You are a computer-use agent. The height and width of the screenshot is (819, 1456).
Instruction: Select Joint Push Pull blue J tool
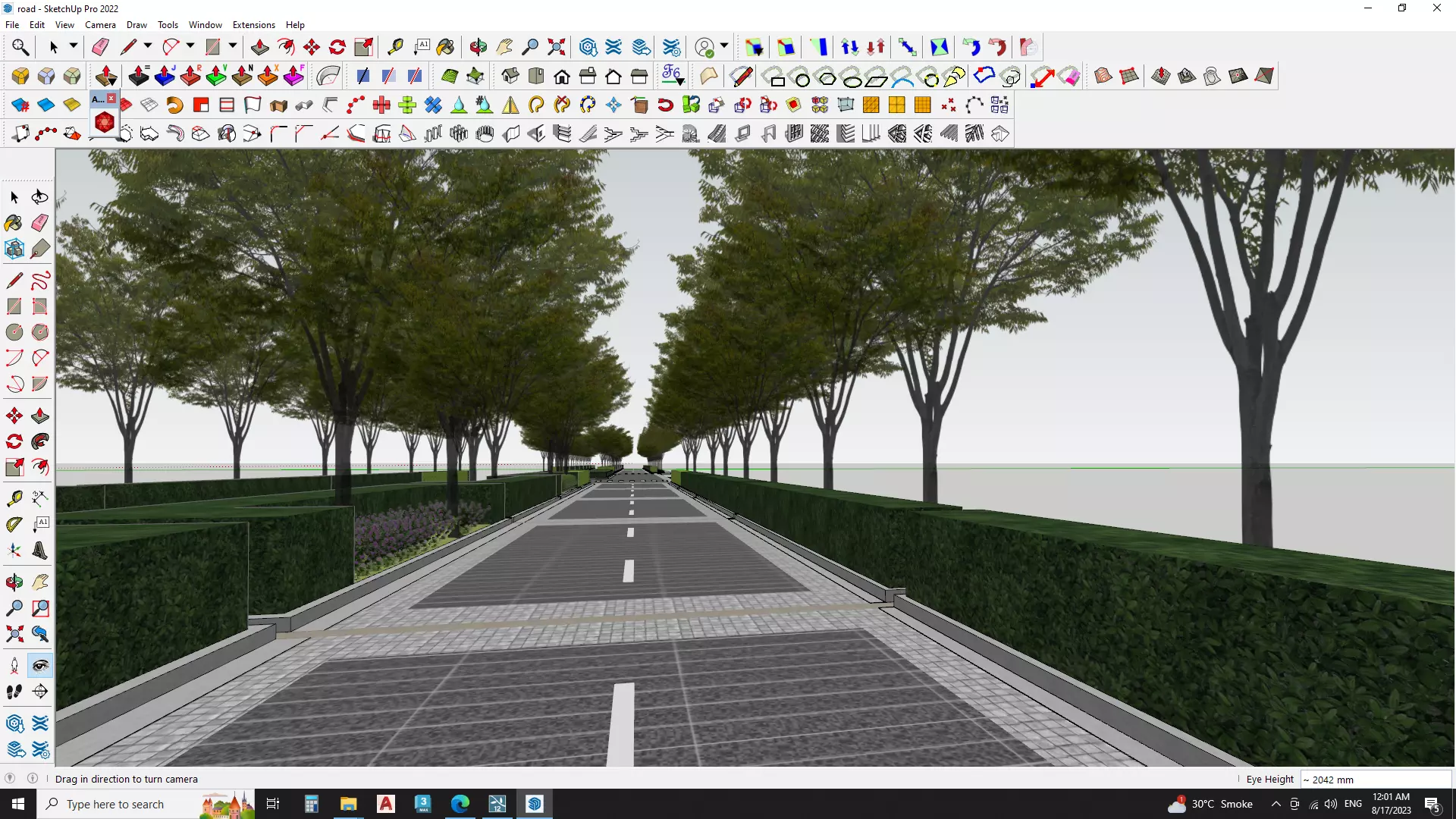tap(165, 76)
